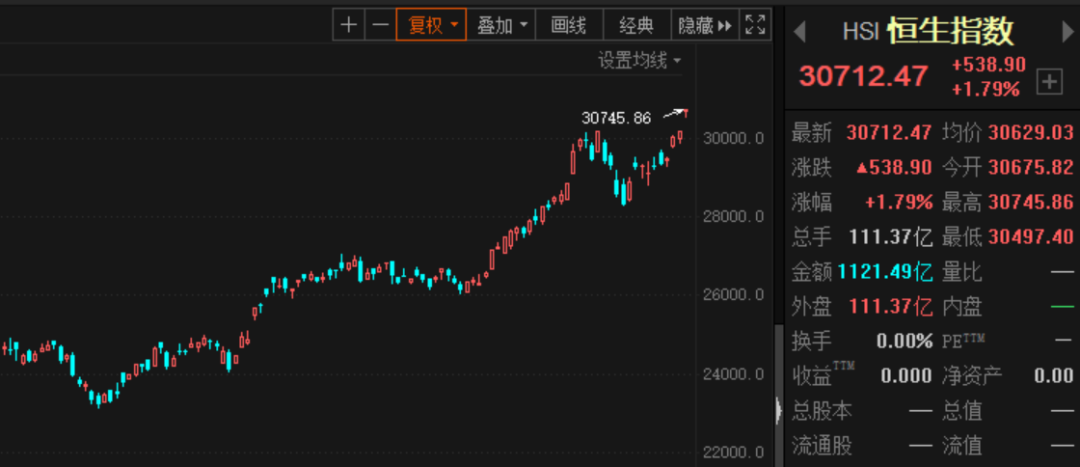Click the 总手 value 111.37亿

coord(891,237)
